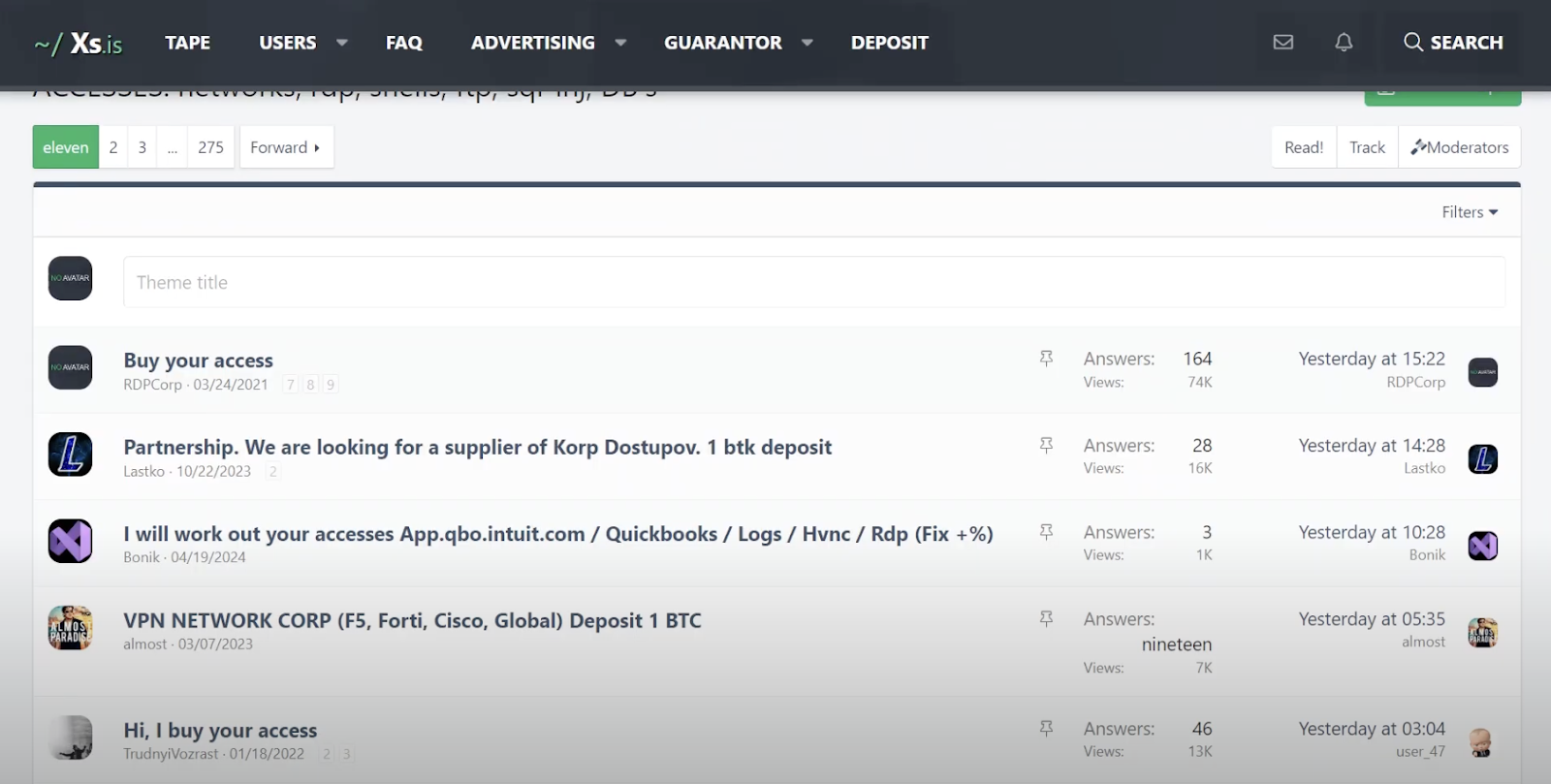Image resolution: width=1551 pixels, height=784 pixels.
Task: Open the Quickbooks / Logs / Hvnc thread
Action: pos(558,534)
